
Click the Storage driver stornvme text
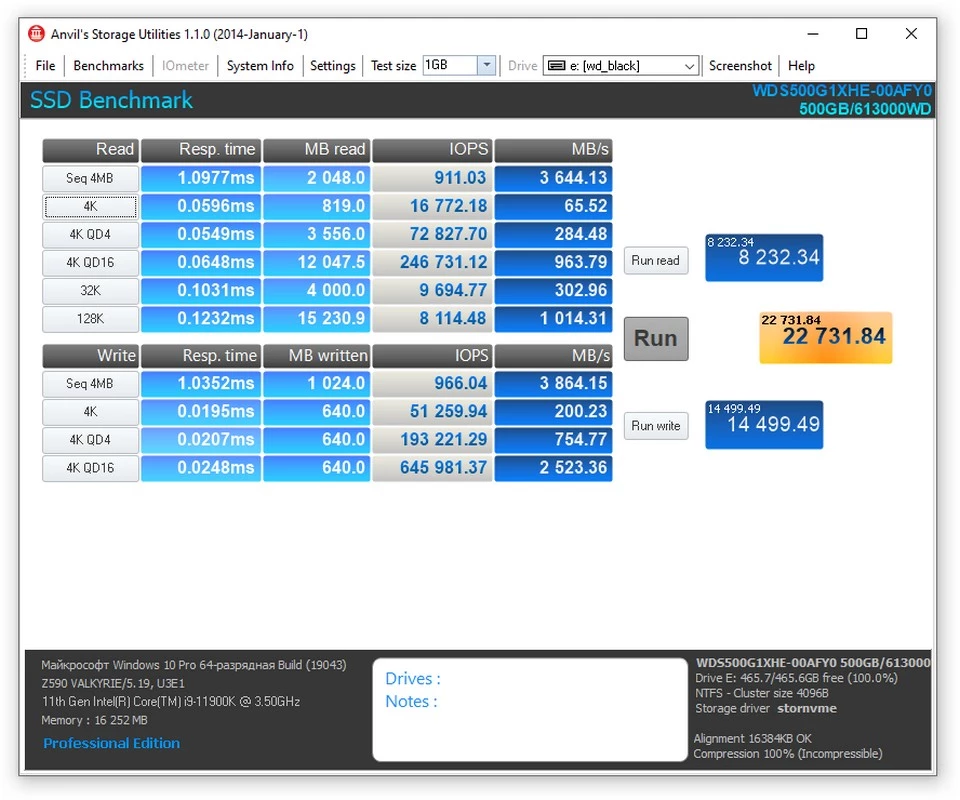pos(766,708)
